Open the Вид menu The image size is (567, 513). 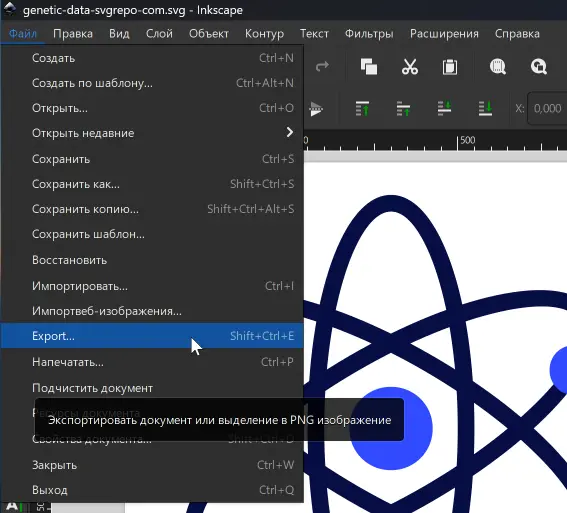(119, 34)
